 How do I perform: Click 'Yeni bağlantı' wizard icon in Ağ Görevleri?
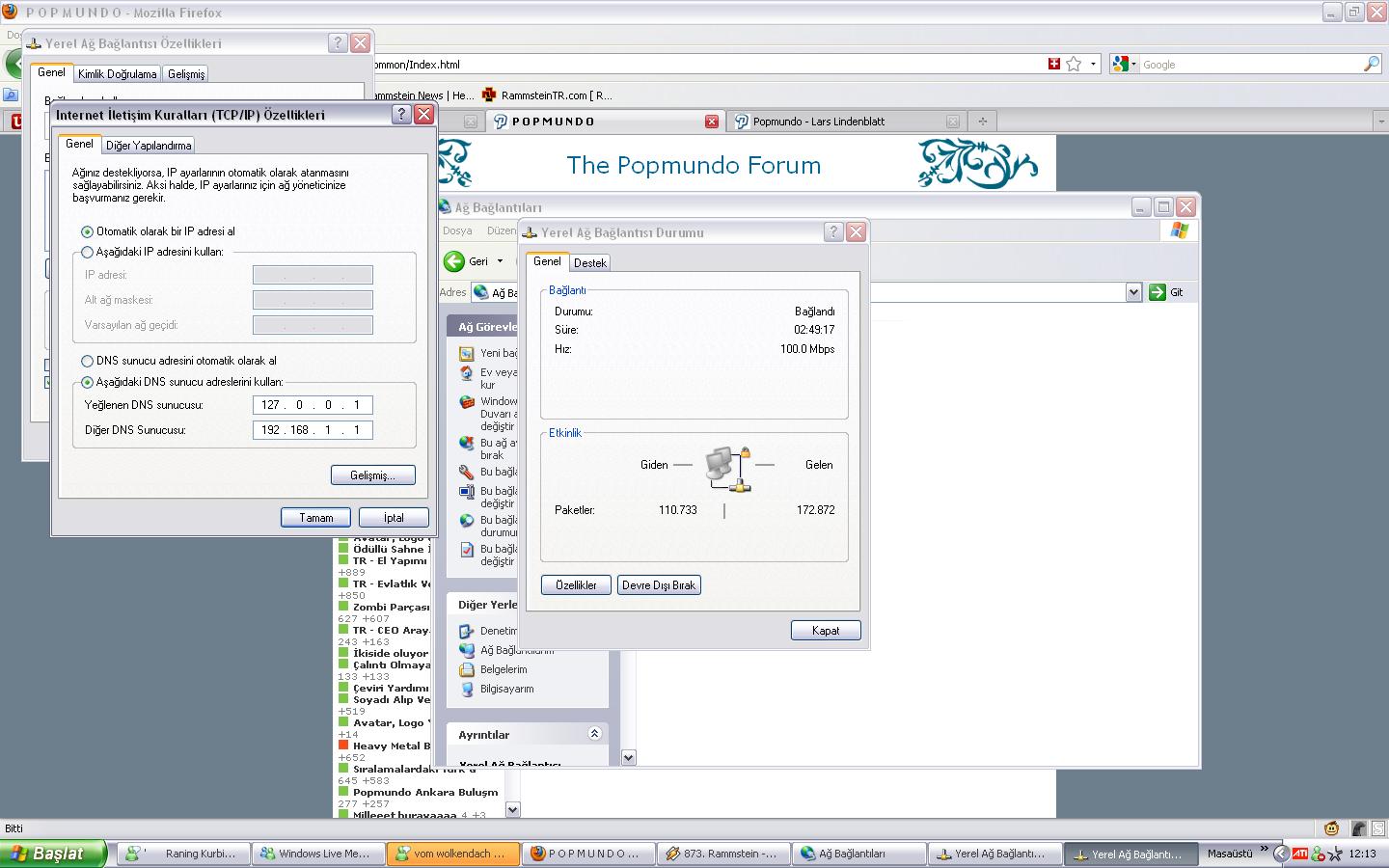pyautogui.click(x=467, y=353)
